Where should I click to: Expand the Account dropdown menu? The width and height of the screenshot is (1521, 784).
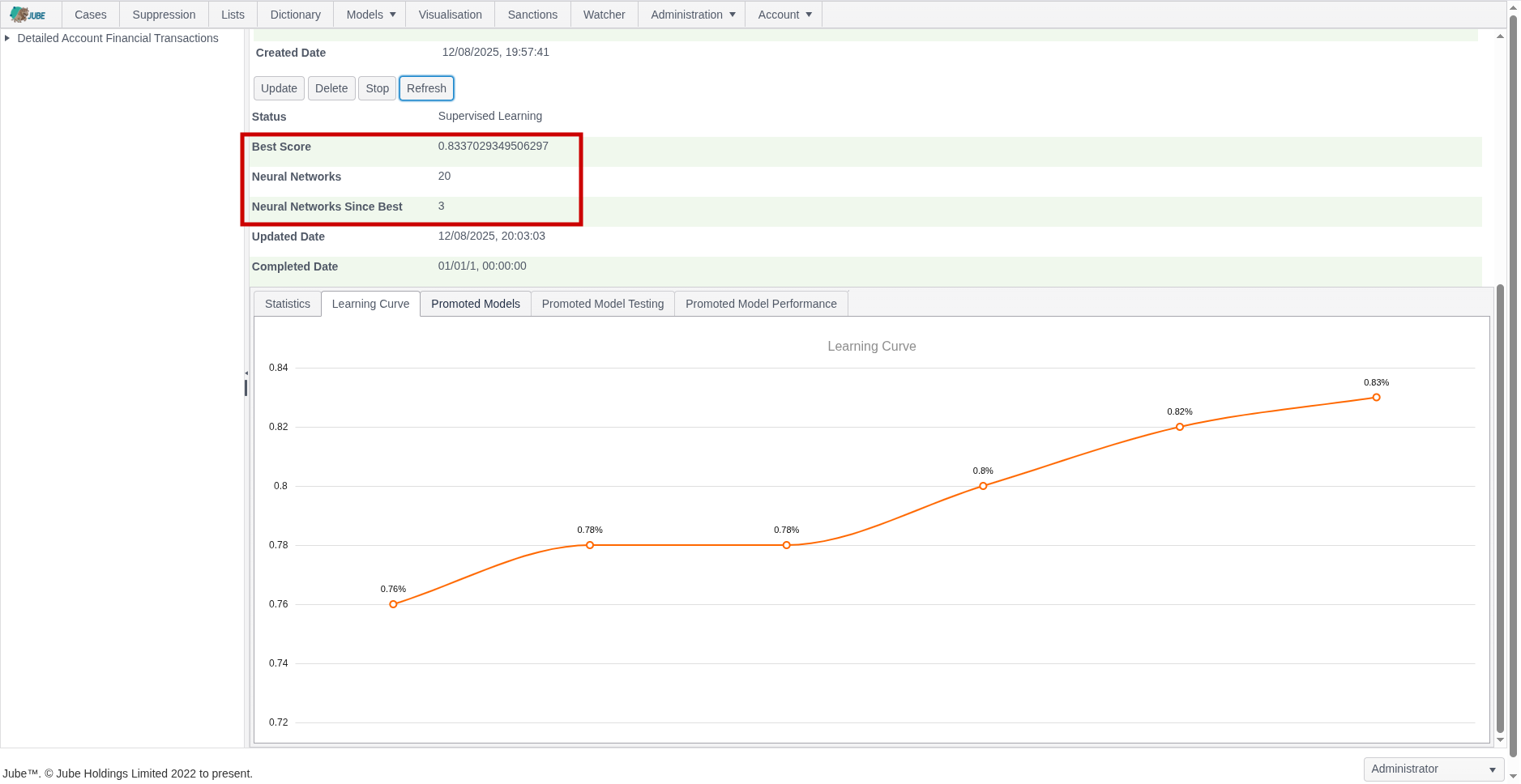click(784, 15)
